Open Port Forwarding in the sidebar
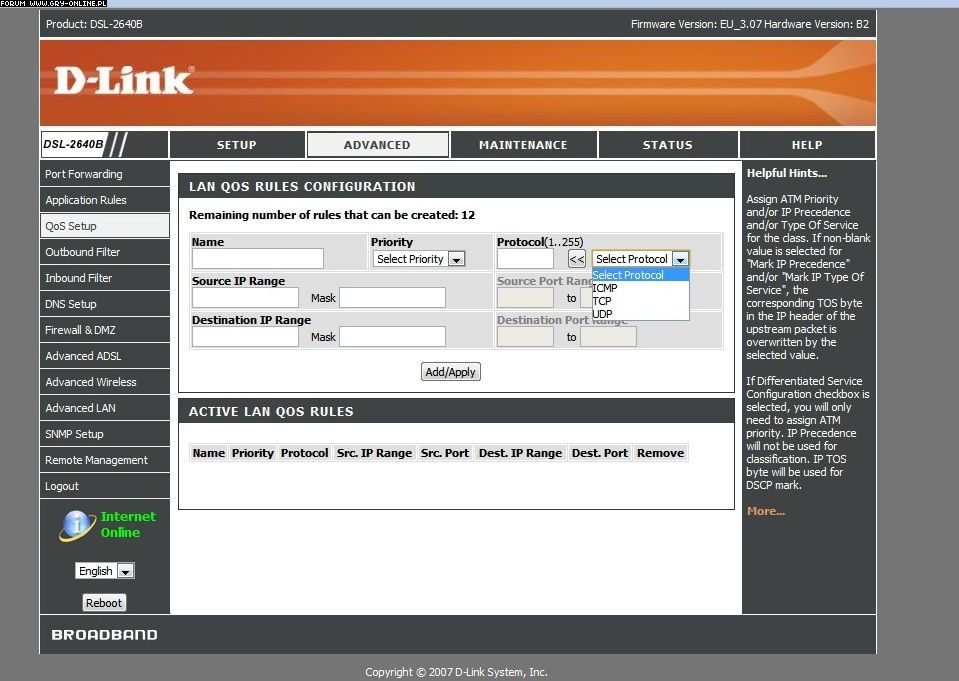Screen dimensions: 959x681 [x=105, y=174]
